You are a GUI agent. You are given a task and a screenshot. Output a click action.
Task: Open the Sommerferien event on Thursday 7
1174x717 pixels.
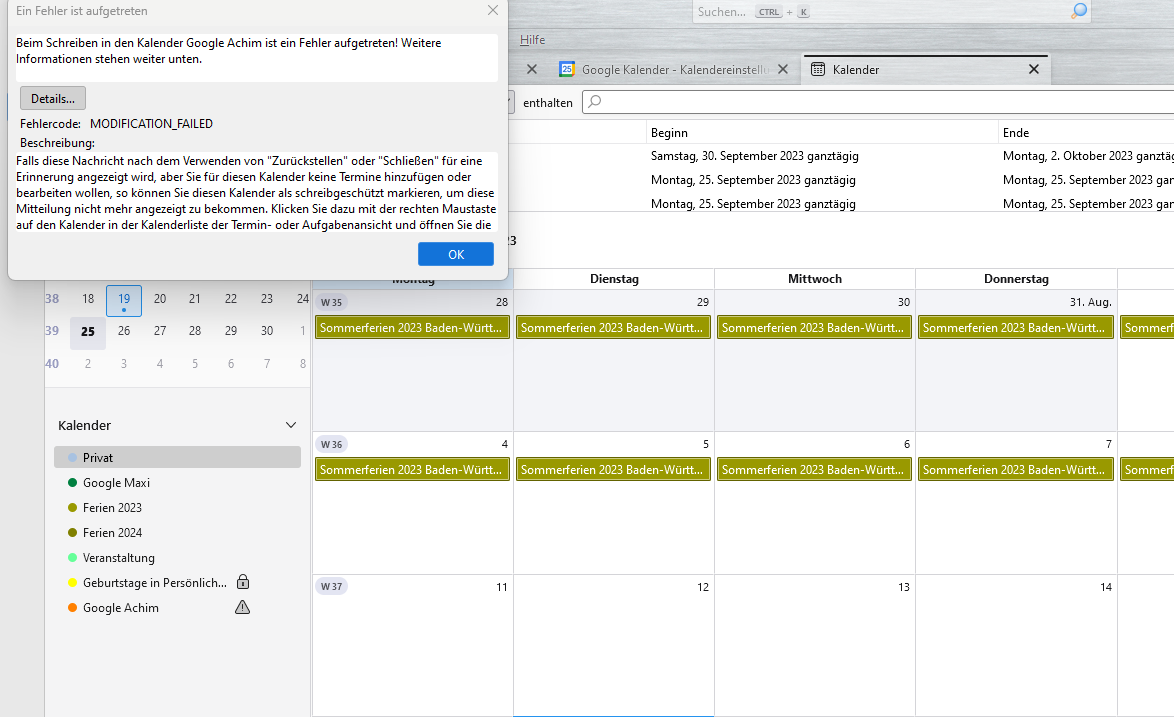point(1015,470)
